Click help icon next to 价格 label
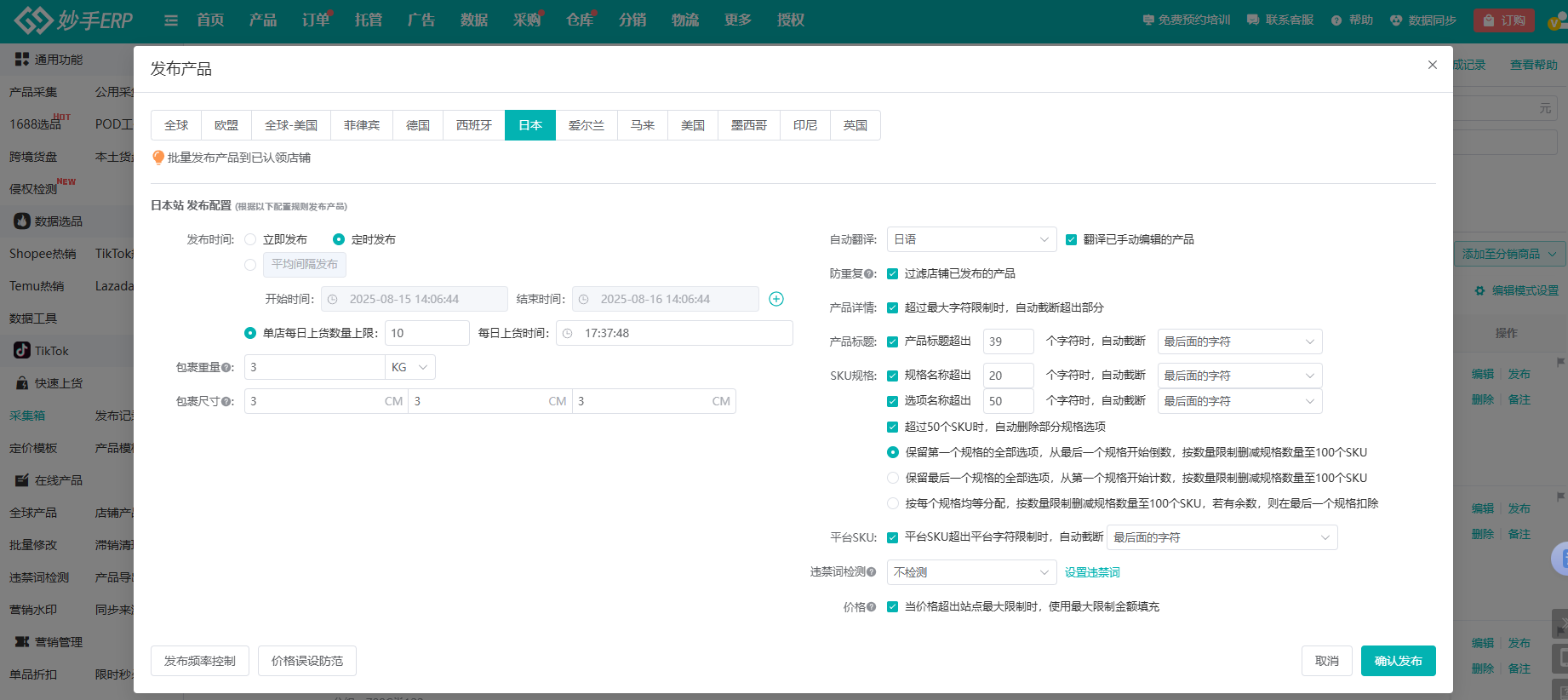 (871, 607)
